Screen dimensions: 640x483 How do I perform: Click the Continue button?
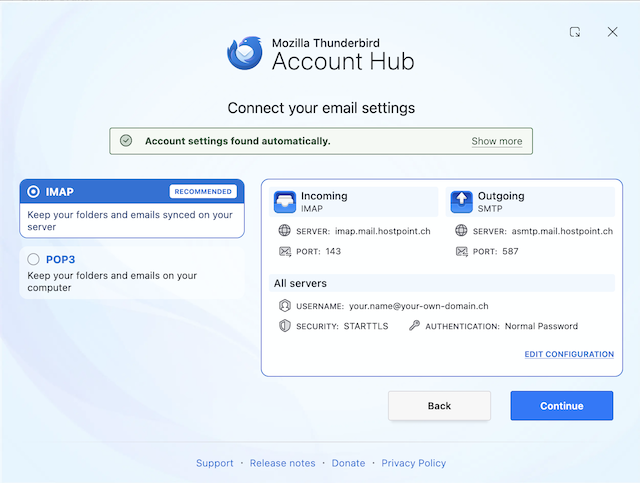tap(562, 406)
